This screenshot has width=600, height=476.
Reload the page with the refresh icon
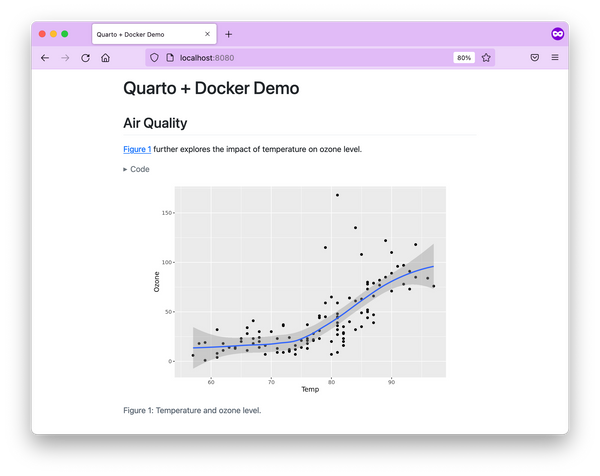pyautogui.click(x=85, y=58)
